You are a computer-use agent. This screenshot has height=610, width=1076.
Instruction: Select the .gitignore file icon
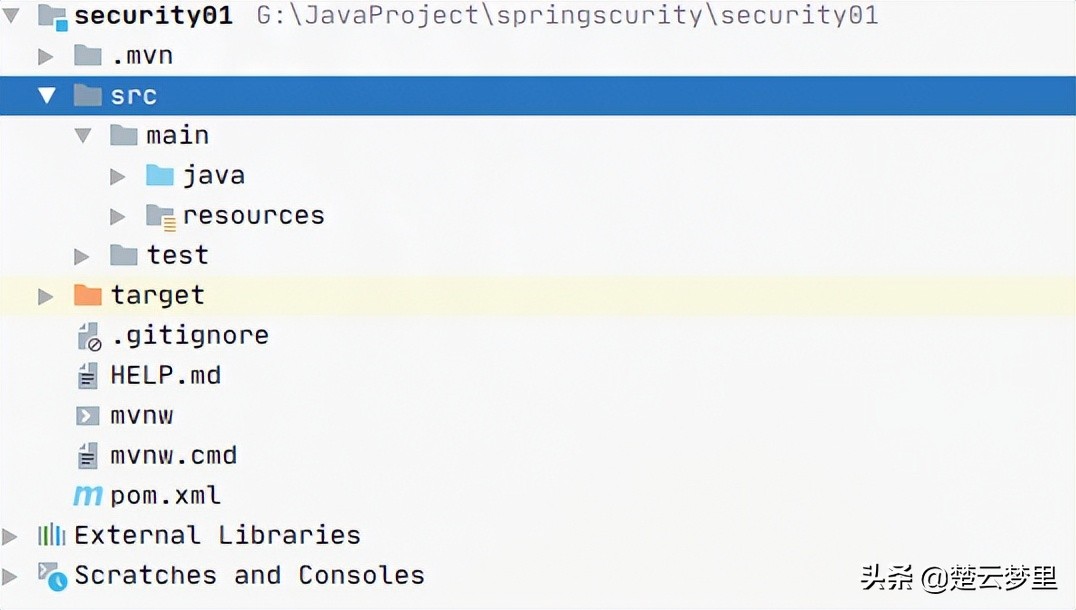88,335
